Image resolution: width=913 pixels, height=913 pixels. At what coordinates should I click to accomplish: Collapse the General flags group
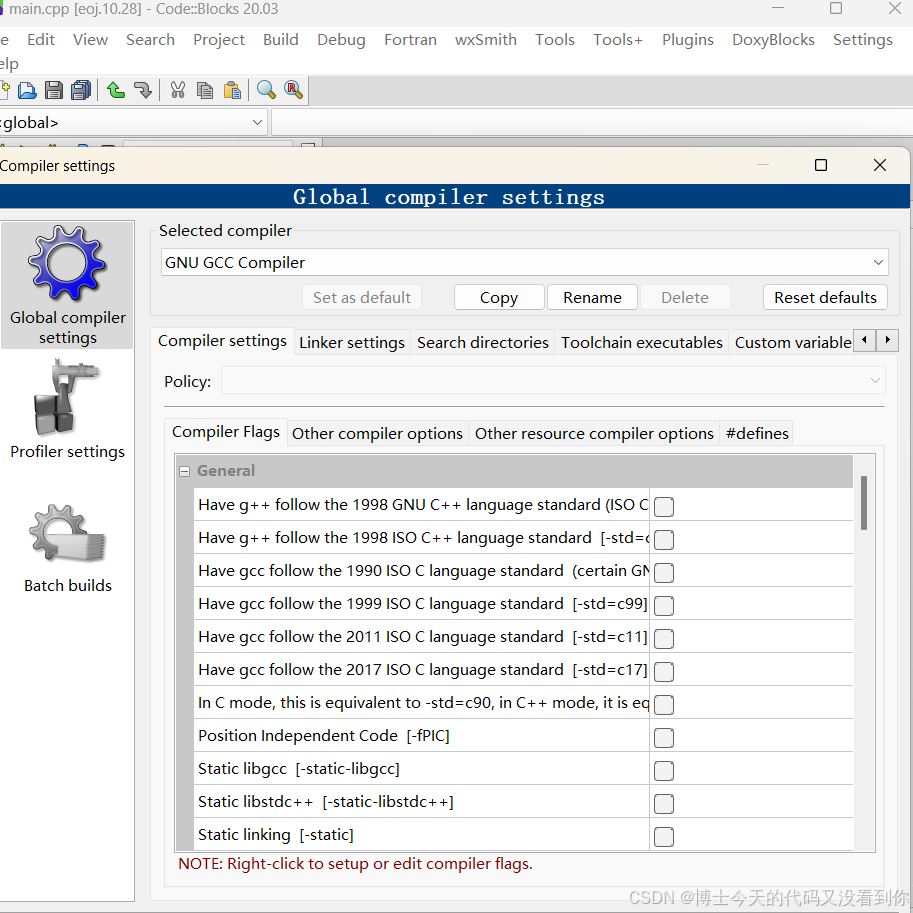tap(185, 471)
